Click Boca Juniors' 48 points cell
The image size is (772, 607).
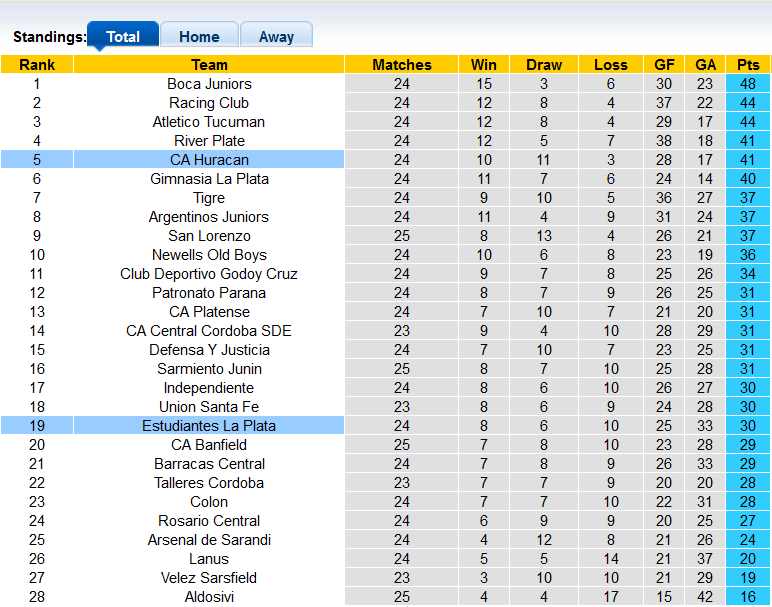[748, 84]
